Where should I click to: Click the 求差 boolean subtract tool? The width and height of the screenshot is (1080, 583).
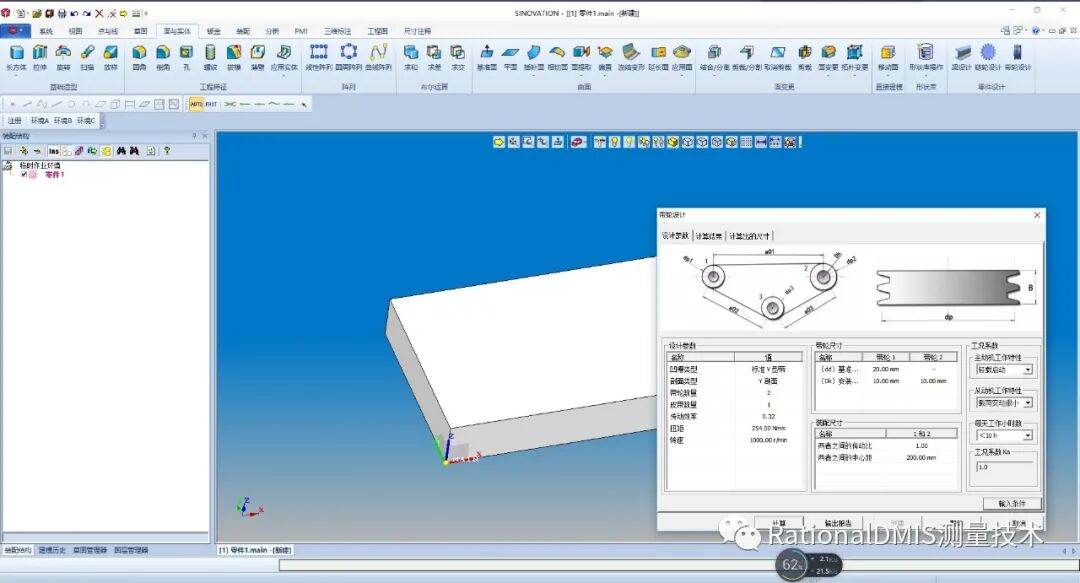point(434,57)
